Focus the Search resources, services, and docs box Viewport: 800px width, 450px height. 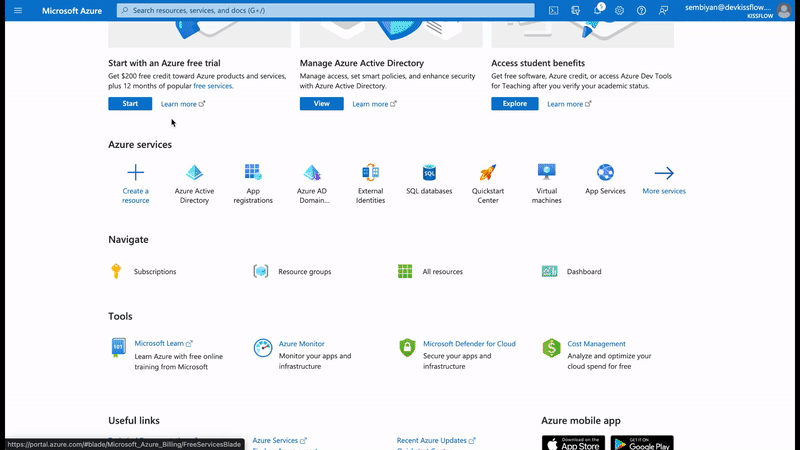coord(326,10)
